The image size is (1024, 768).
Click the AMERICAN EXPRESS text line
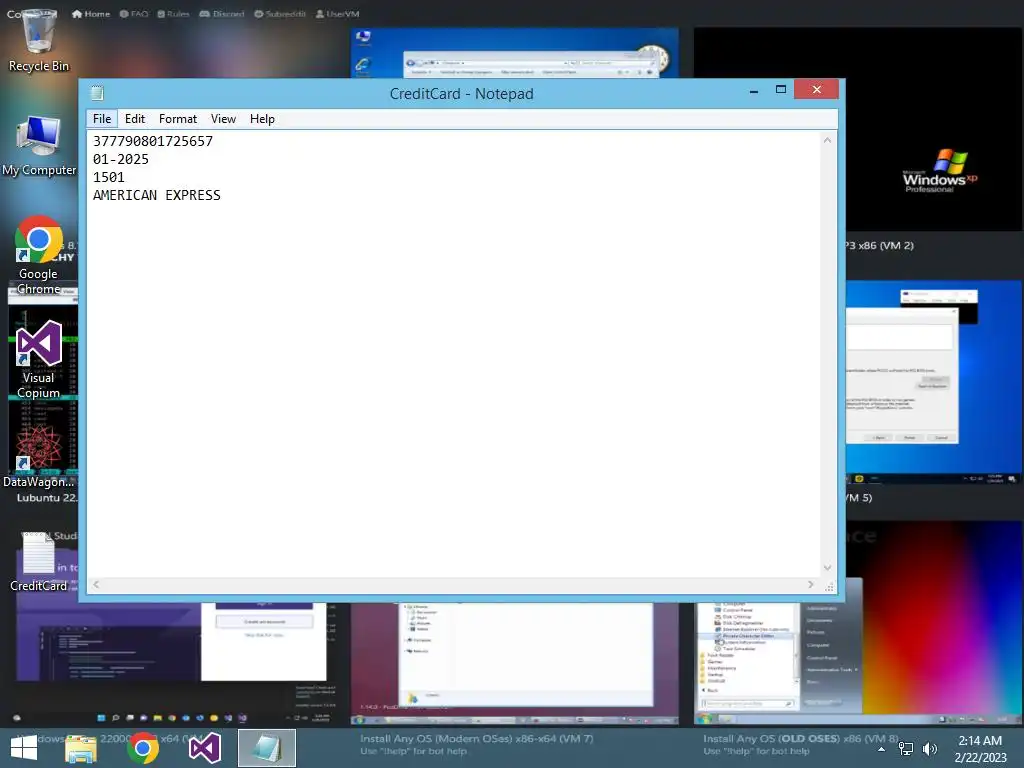tap(157, 195)
